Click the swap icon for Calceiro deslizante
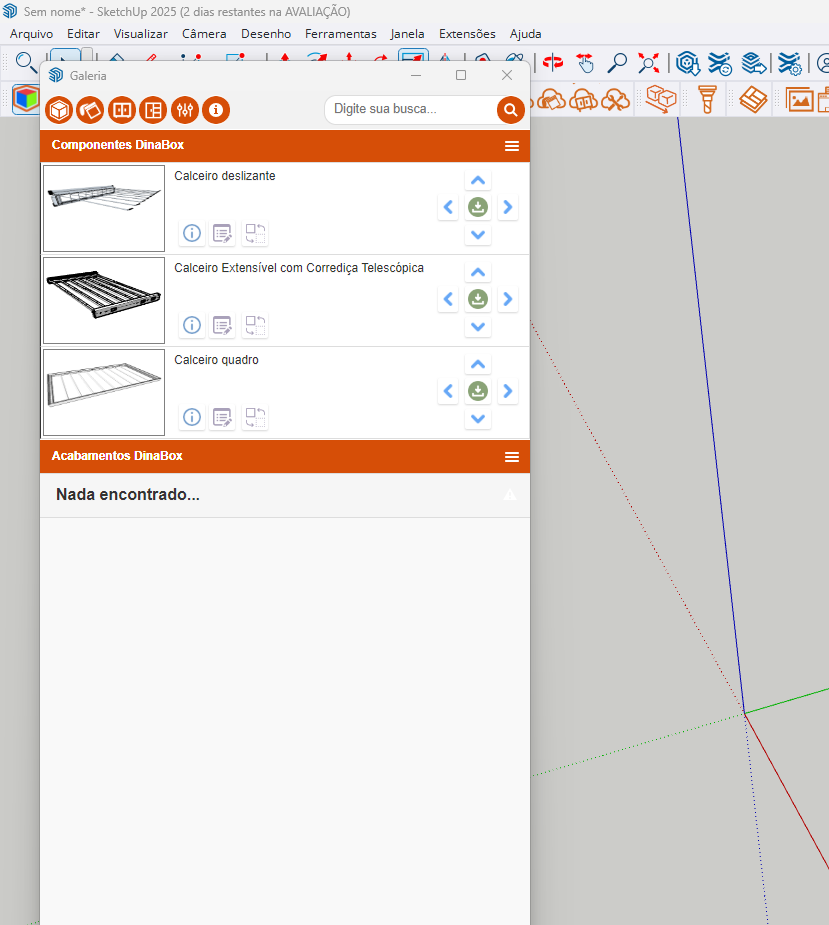Viewport: 829px width, 925px height. [x=255, y=233]
